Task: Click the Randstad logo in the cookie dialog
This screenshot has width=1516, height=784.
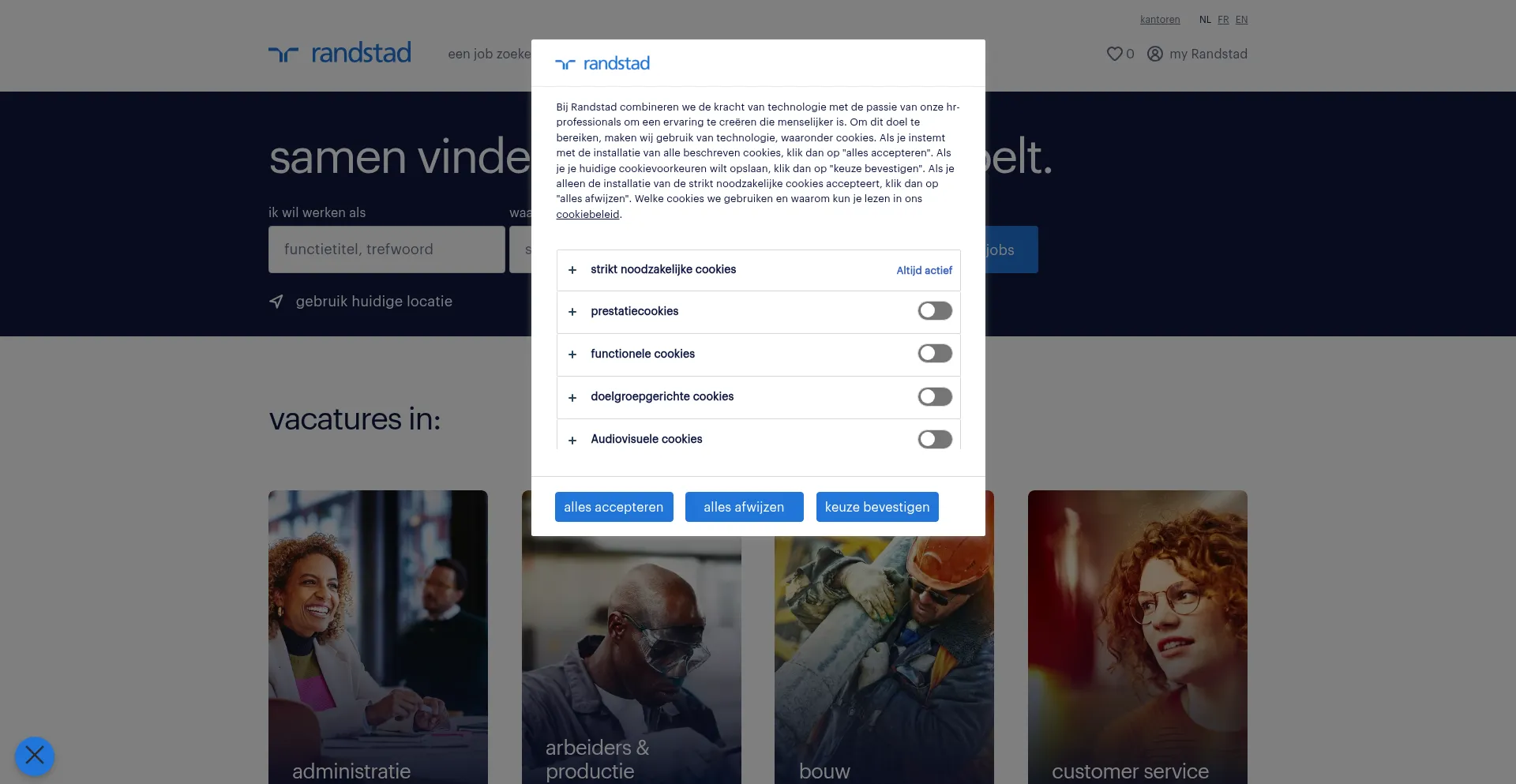Action: pos(602,63)
